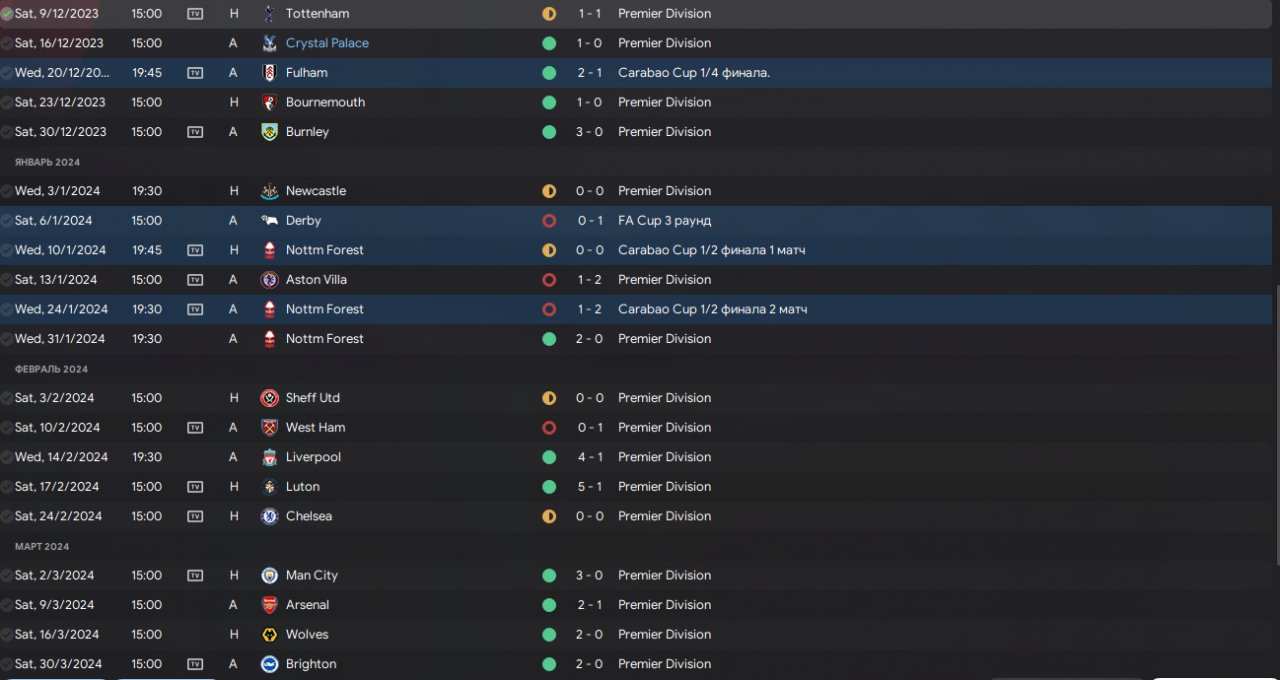
Task: Click the Arsenal win result dot
Action: coord(549,605)
